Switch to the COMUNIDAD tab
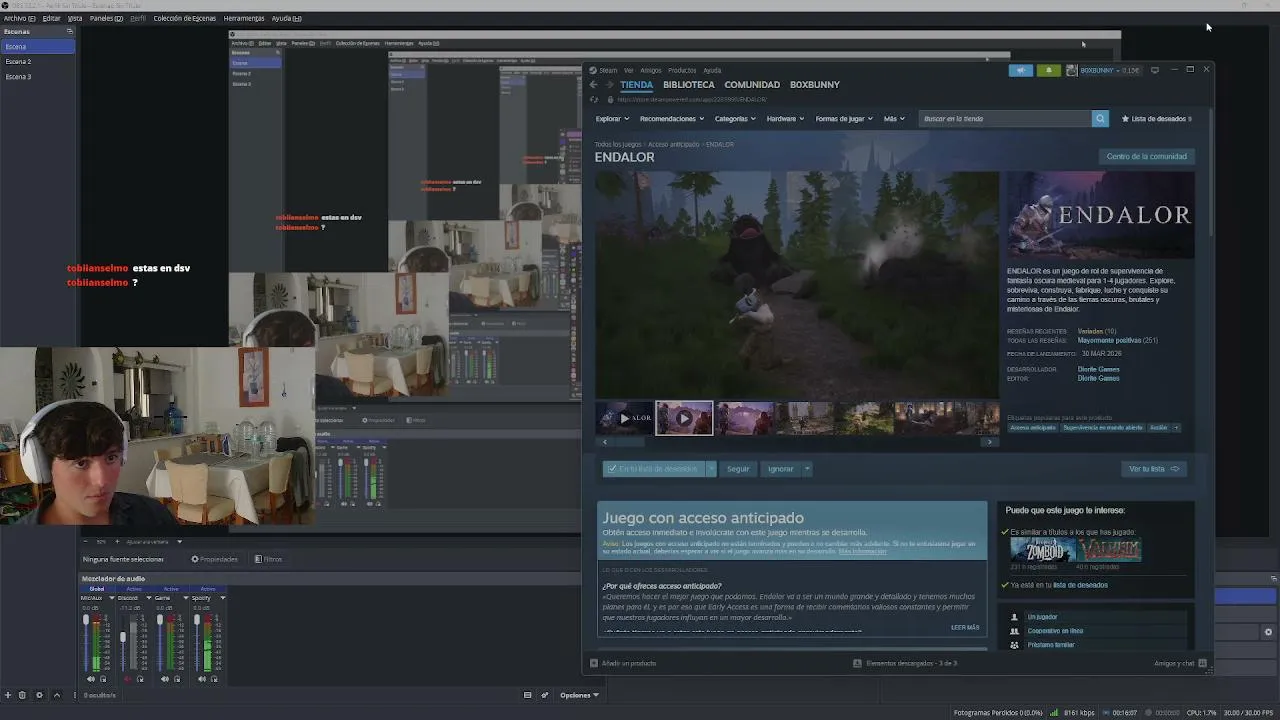 tap(752, 85)
